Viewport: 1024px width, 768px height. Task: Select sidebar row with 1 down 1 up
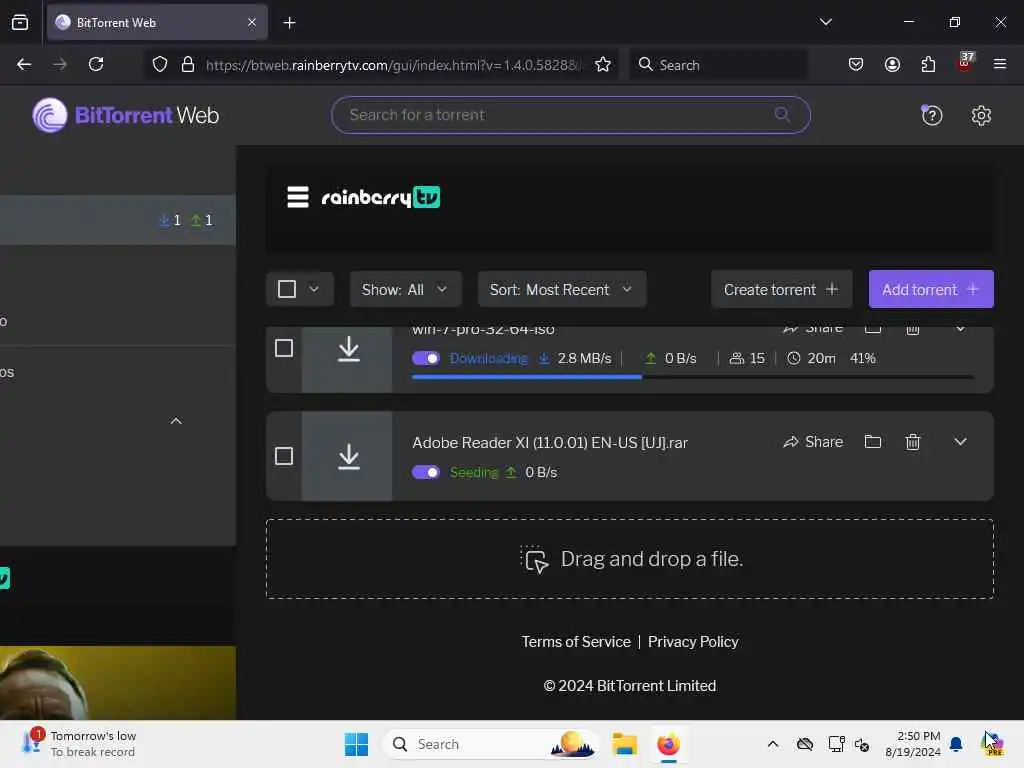pos(118,220)
